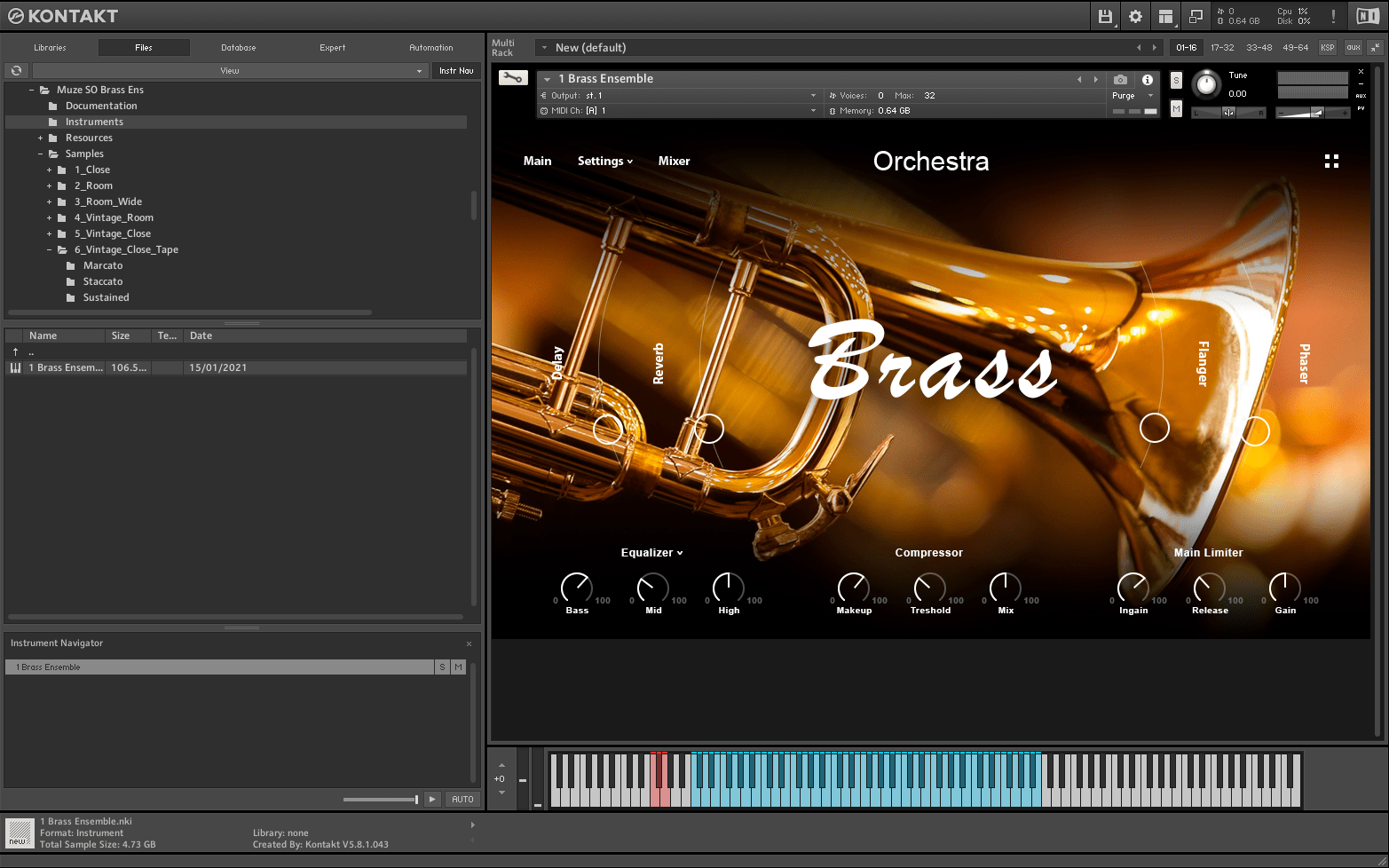Open the Main page
Image resolution: width=1389 pixels, height=868 pixels.
pos(537,161)
